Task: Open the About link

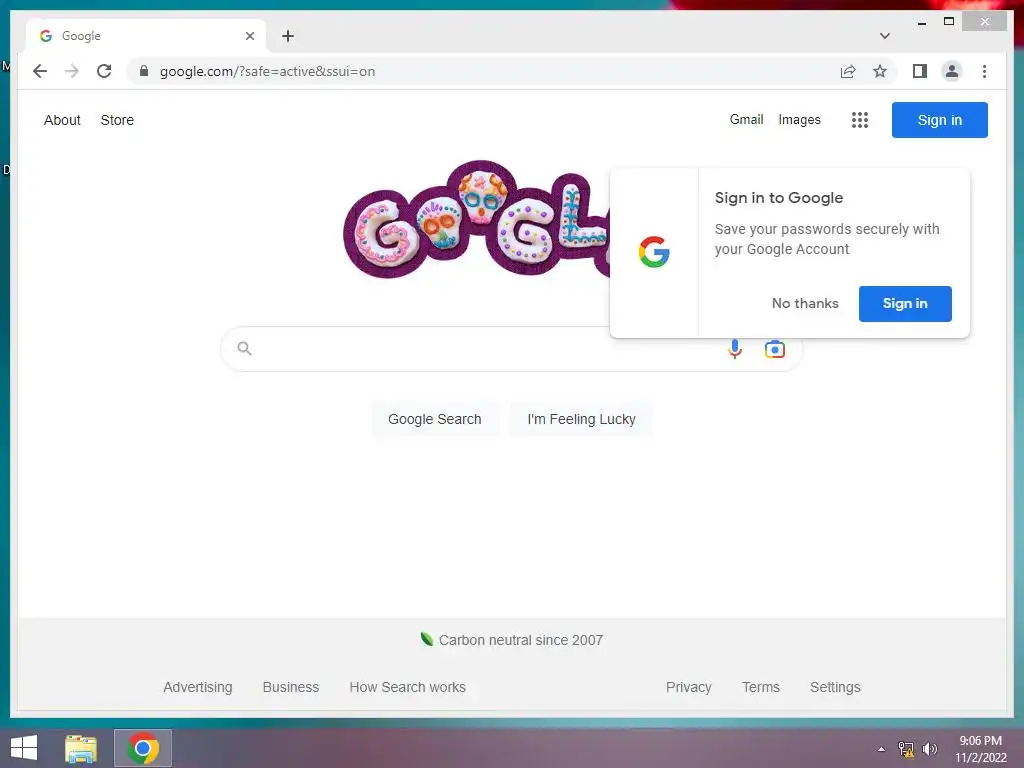Action: pos(62,120)
